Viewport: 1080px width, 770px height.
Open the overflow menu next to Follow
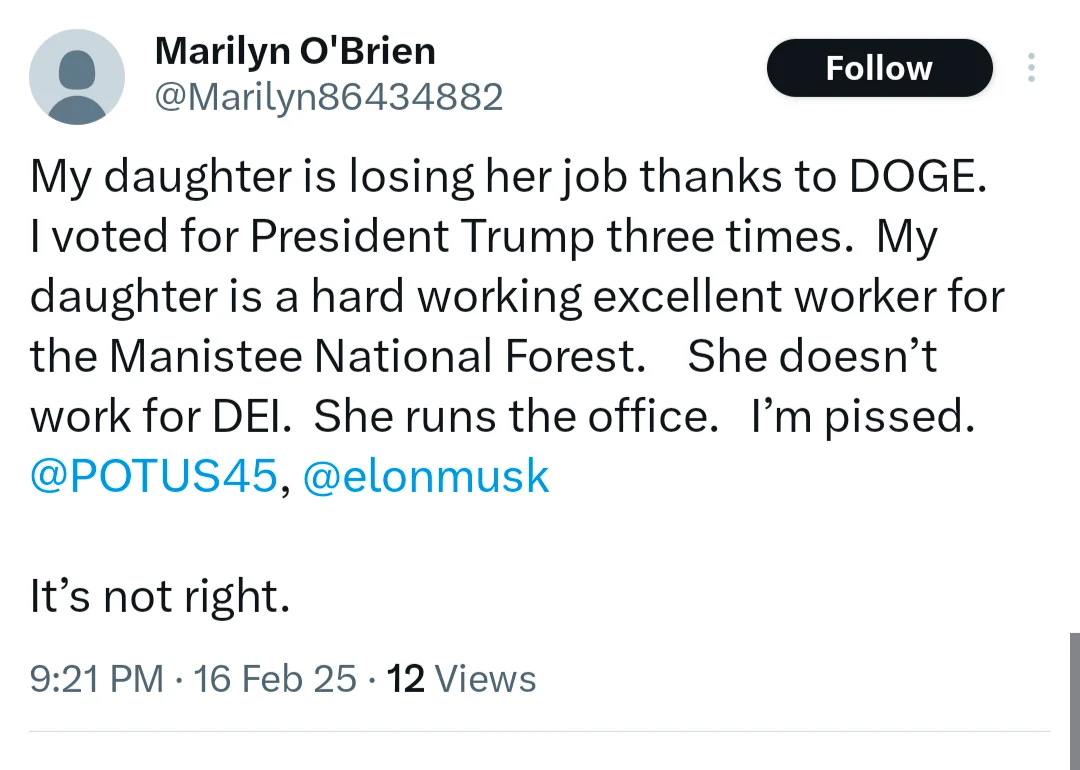pyautogui.click(x=1030, y=68)
